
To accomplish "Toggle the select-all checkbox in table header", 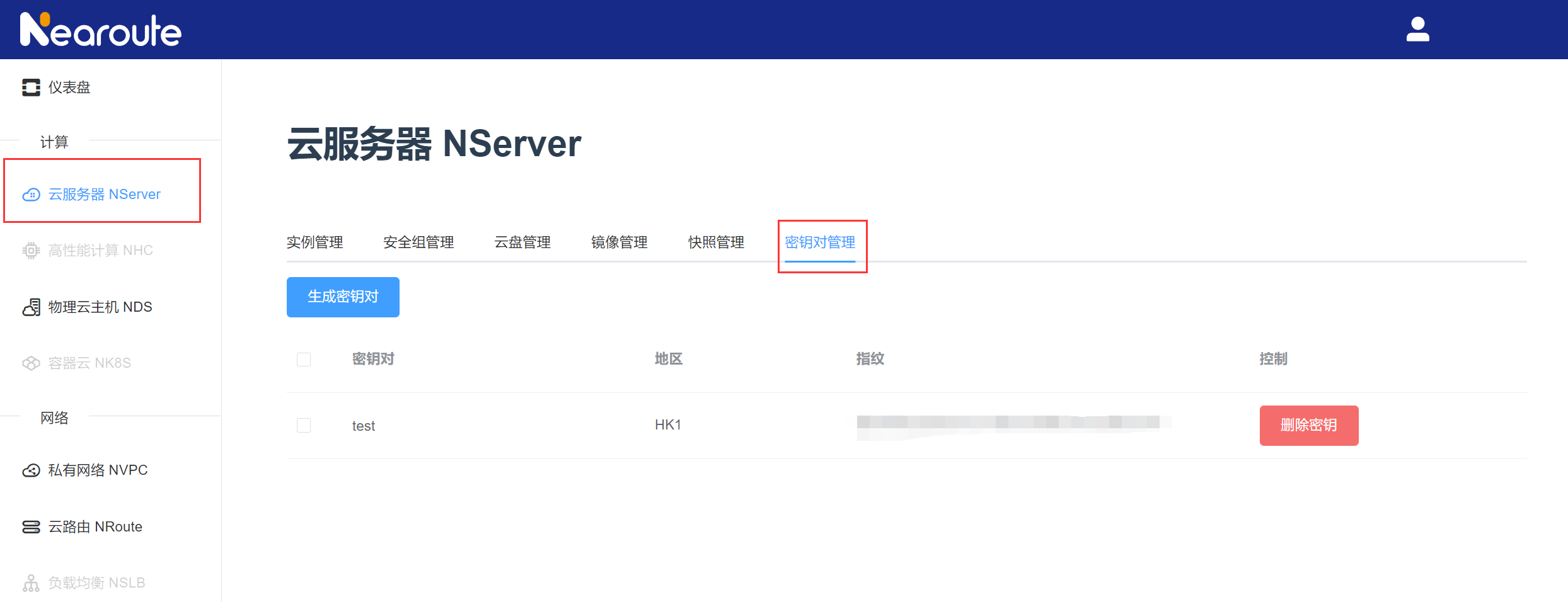I will click(304, 360).
